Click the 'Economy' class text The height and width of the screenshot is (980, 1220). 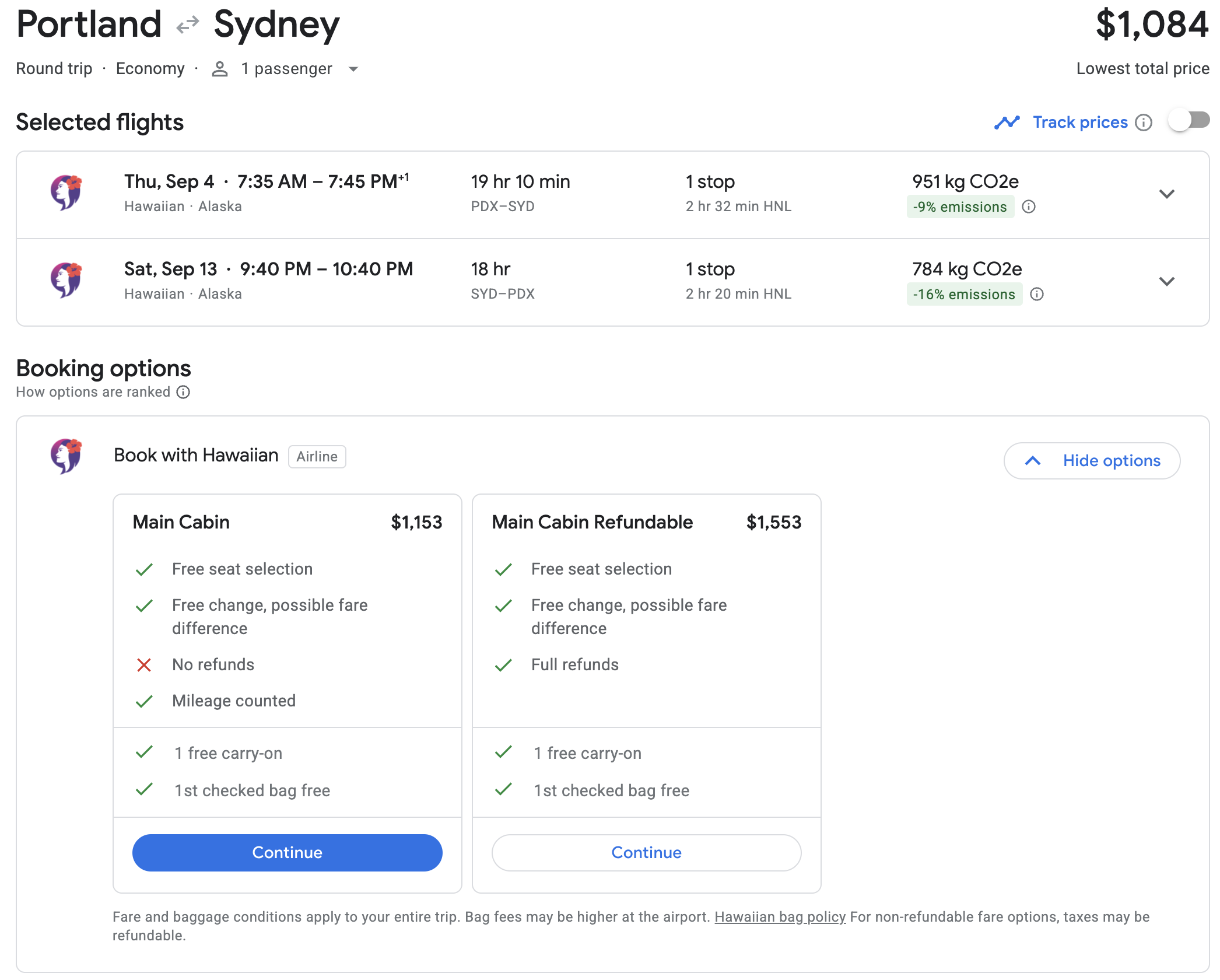click(150, 69)
